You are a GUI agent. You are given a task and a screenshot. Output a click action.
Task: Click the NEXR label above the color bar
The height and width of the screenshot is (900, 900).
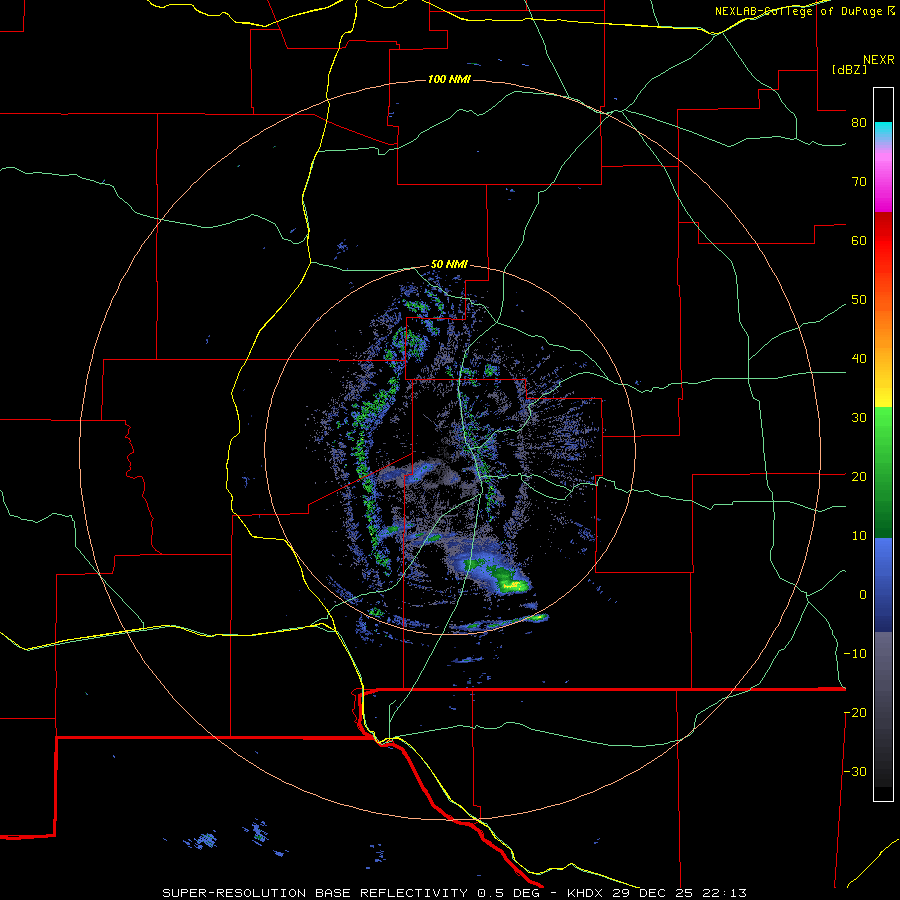(x=879, y=60)
